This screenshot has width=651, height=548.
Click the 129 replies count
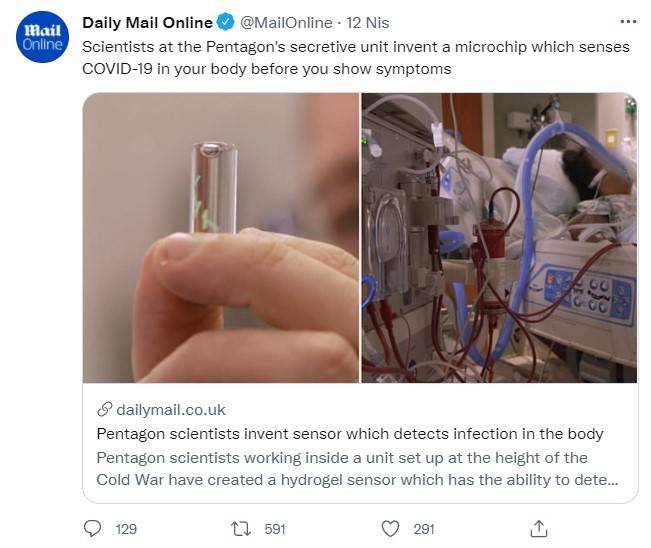pos(126,529)
